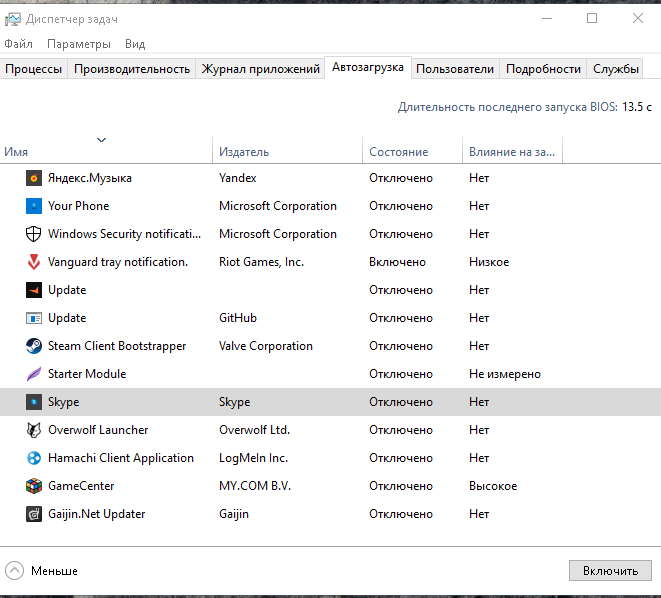Click the Включено status of Vanguard
The height and width of the screenshot is (598, 661).
(397, 262)
